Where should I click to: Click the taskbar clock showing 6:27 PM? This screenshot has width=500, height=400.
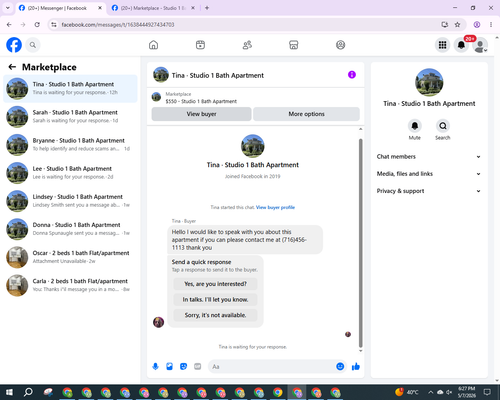(x=466, y=392)
